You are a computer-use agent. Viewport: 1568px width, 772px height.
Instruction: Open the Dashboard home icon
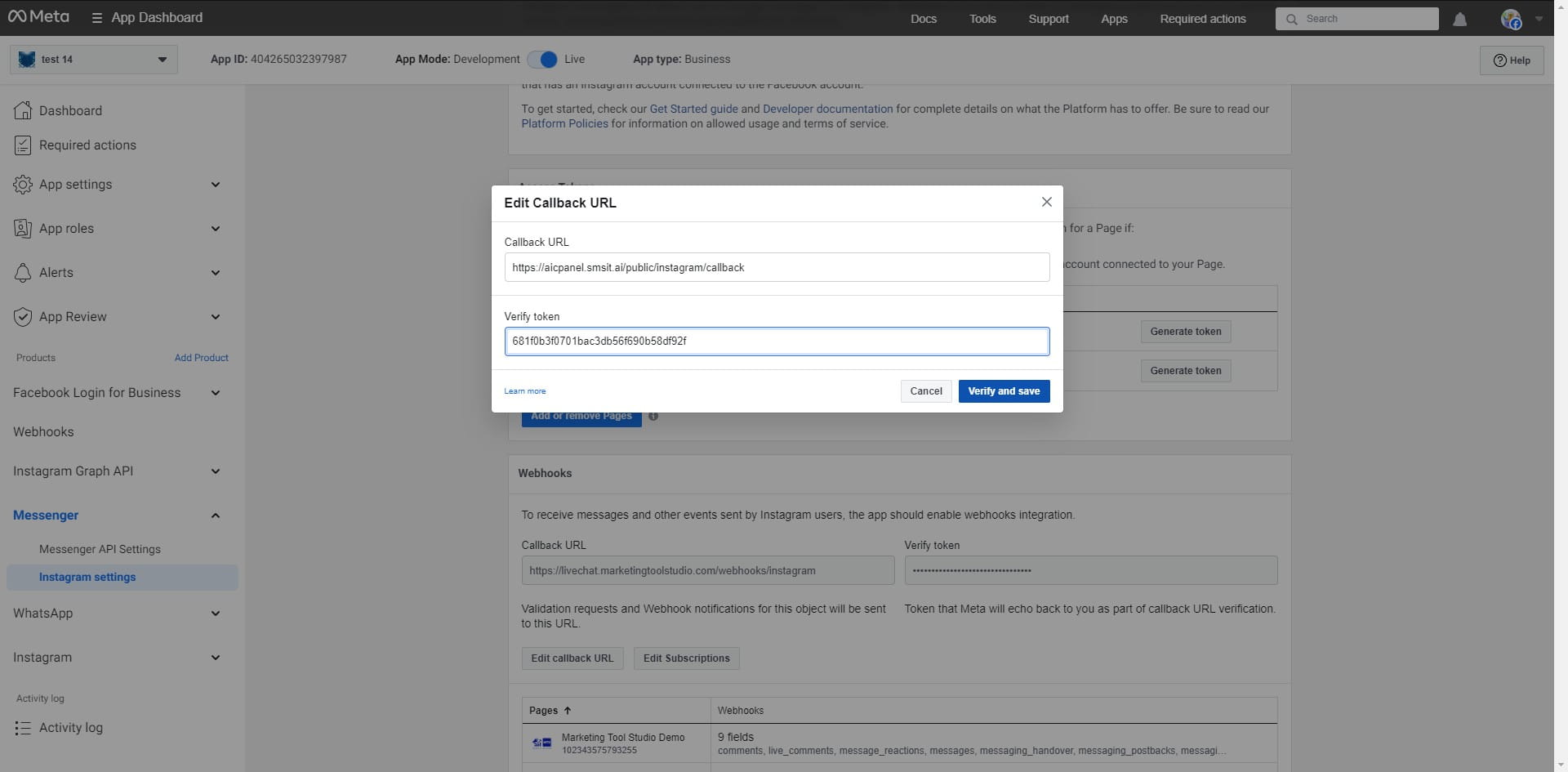point(23,110)
